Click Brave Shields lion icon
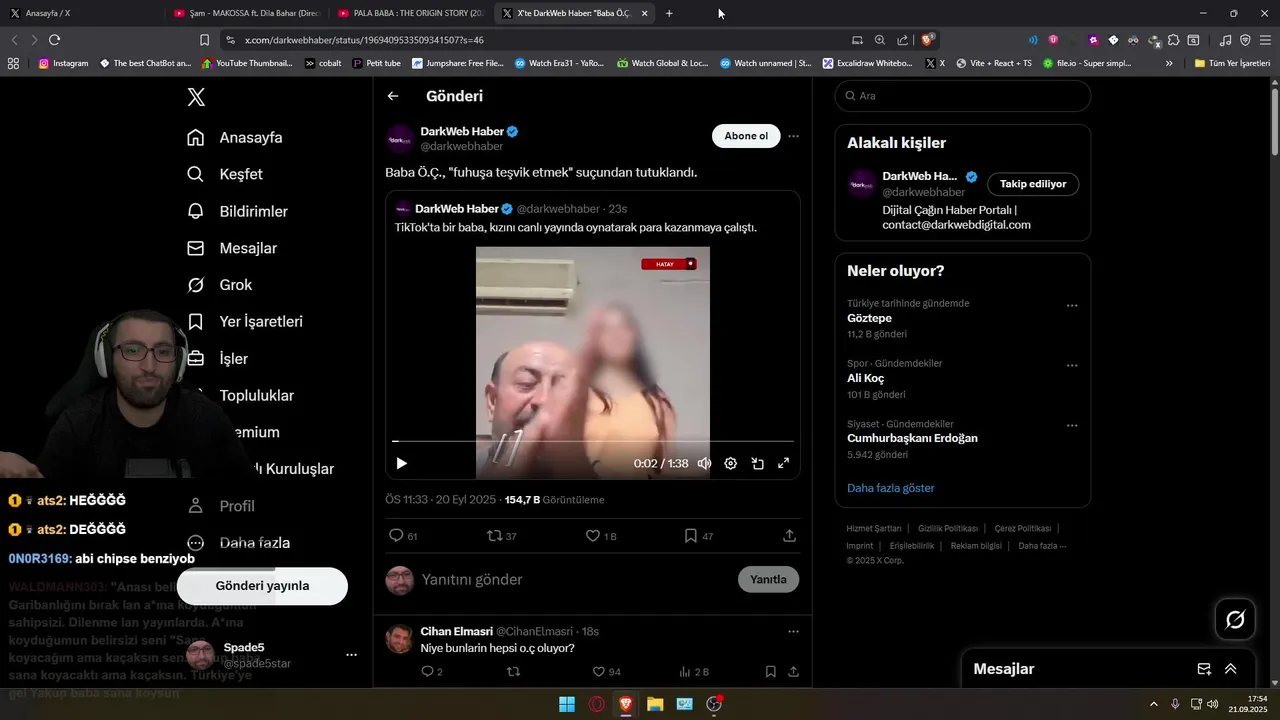 coord(928,40)
